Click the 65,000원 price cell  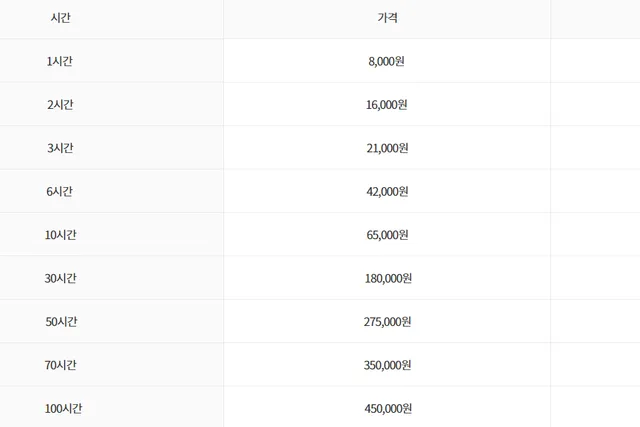387,235
